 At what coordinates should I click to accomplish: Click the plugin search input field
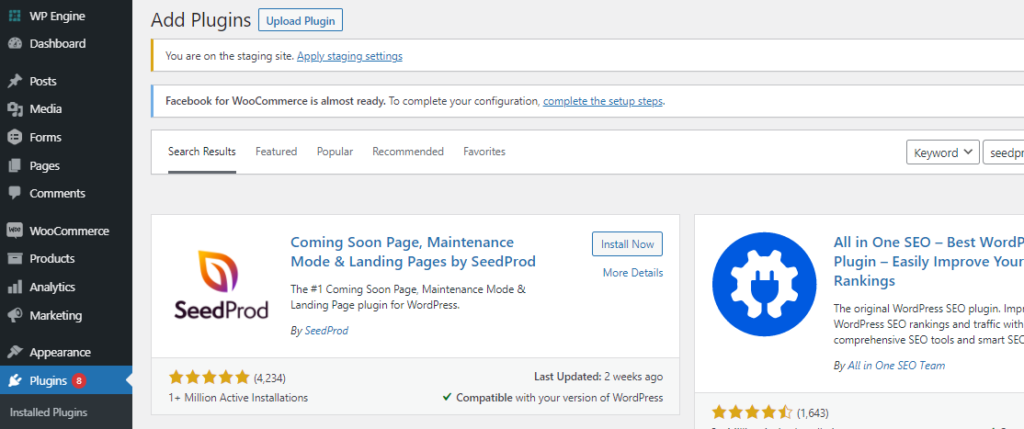(1003, 153)
